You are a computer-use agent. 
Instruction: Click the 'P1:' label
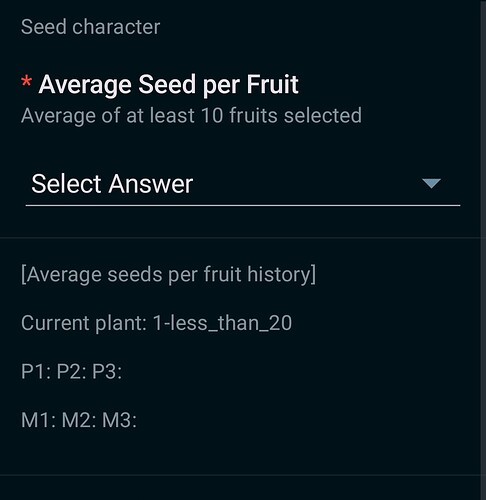36,371
